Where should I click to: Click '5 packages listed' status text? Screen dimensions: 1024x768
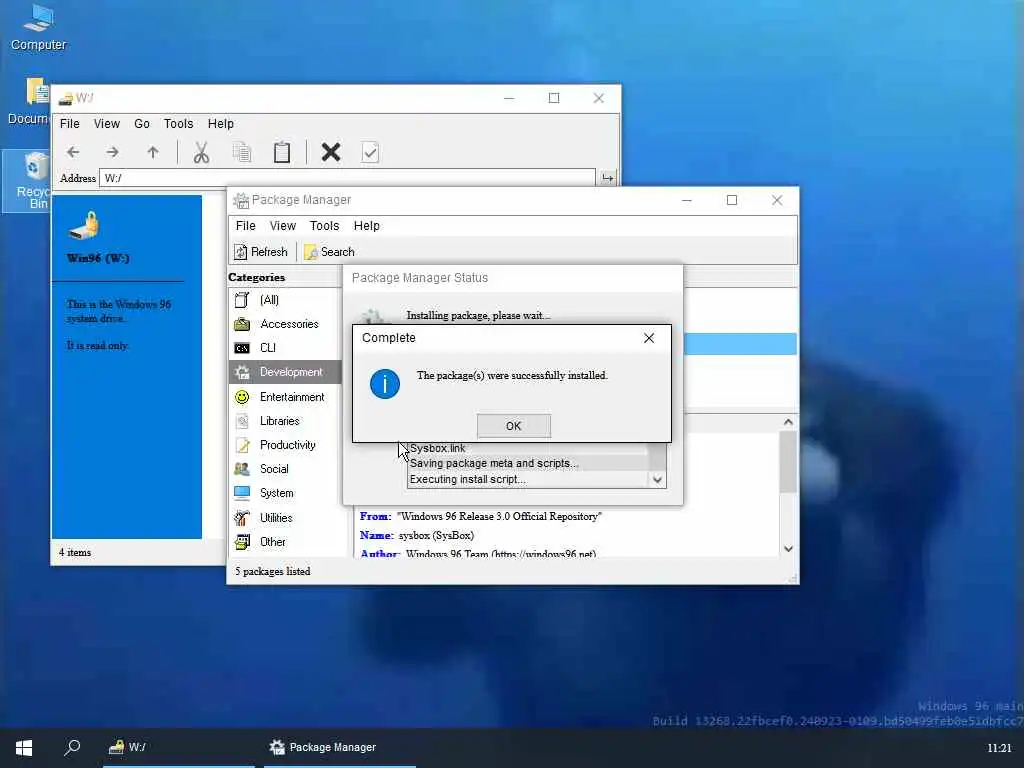tap(272, 571)
